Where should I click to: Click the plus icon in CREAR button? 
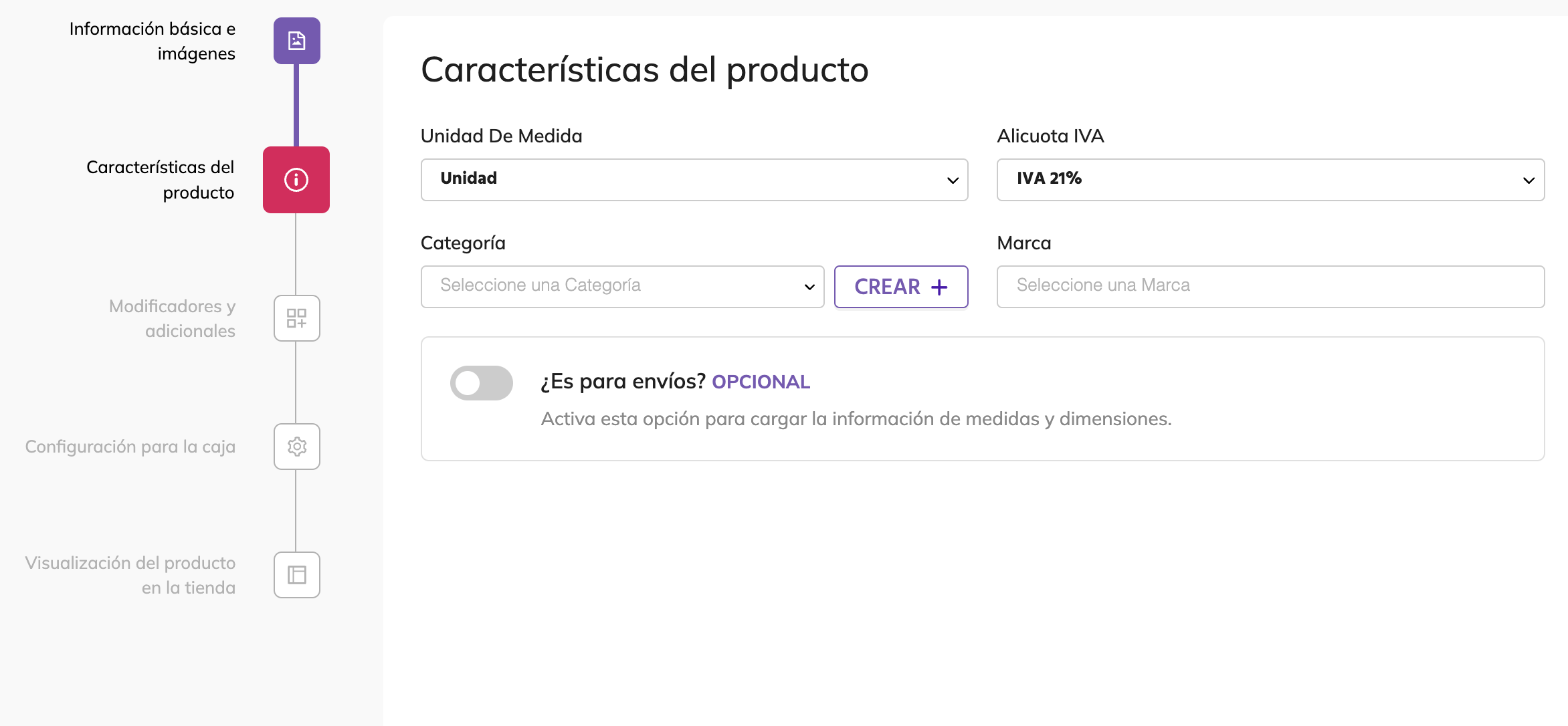(939, 287)
